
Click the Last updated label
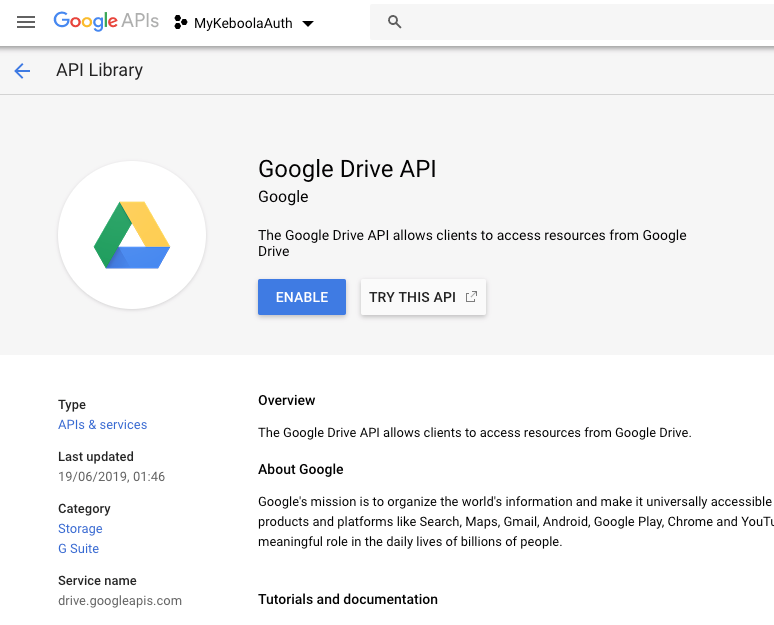pos(96,457)
